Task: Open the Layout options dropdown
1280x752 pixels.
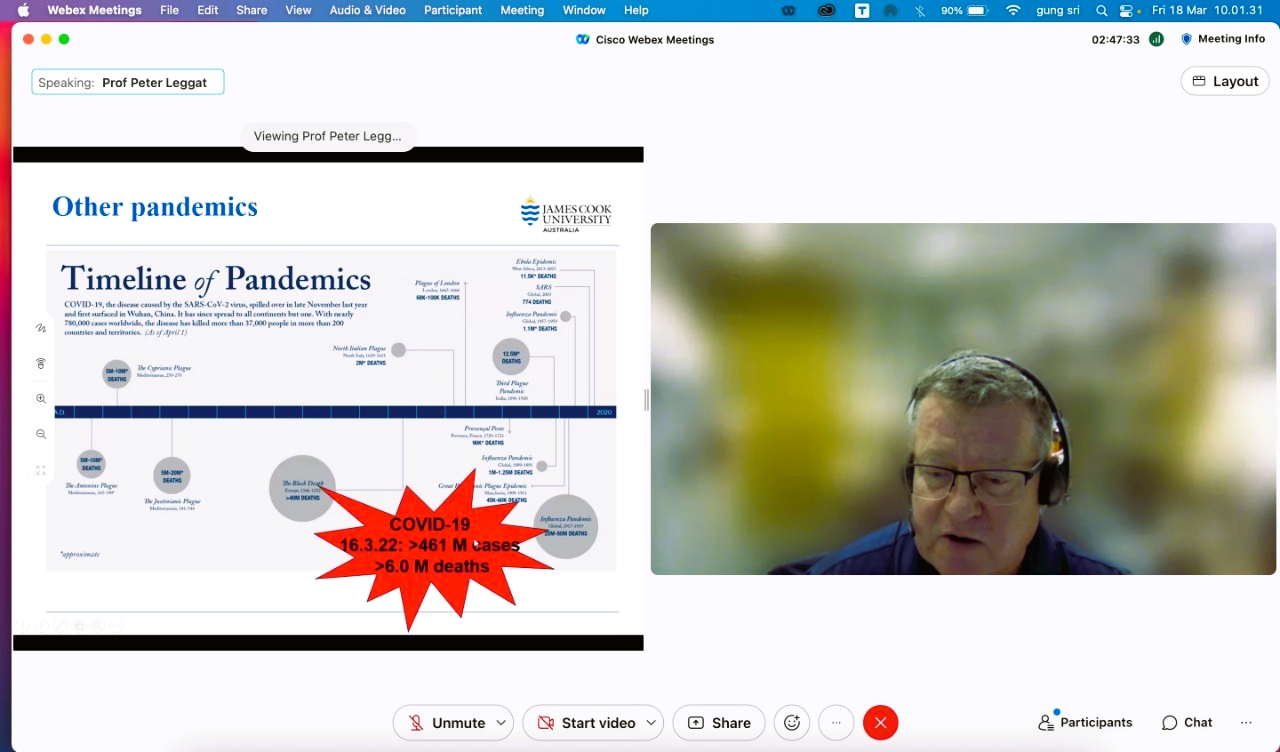Action: click(1225, 81)
